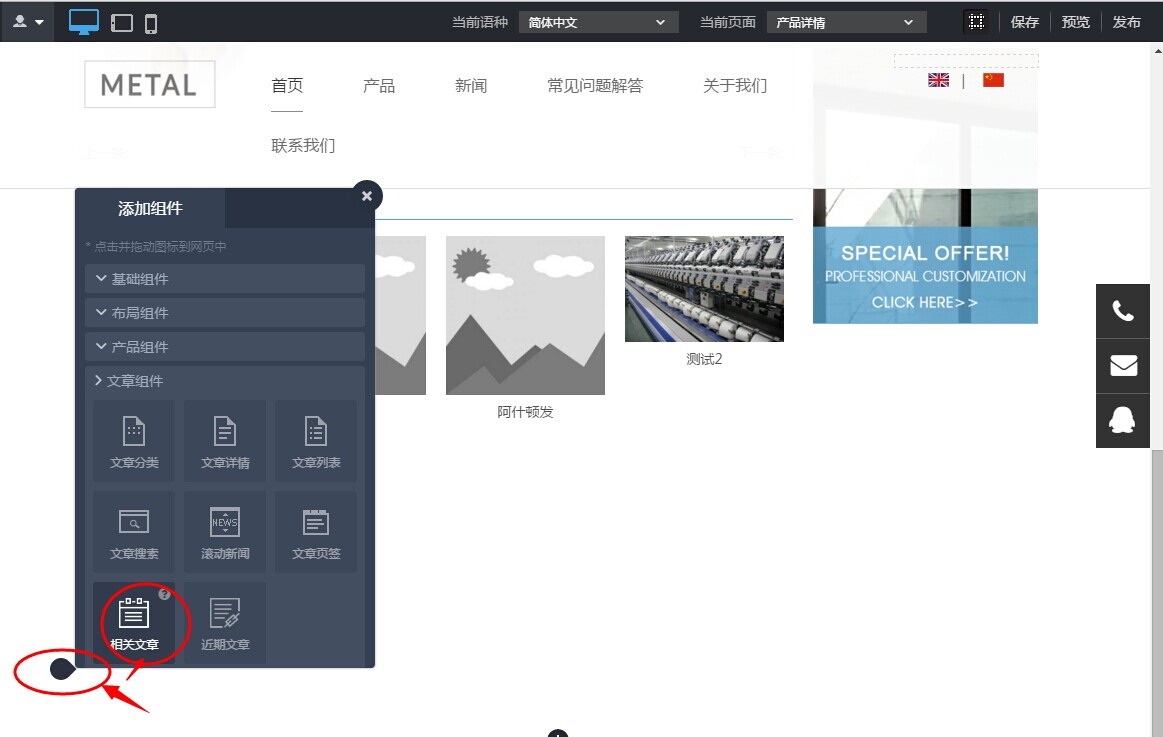Click the 文章列表 component icon
Viewport: 1163px width, 737px height.
tap(315, 440)
